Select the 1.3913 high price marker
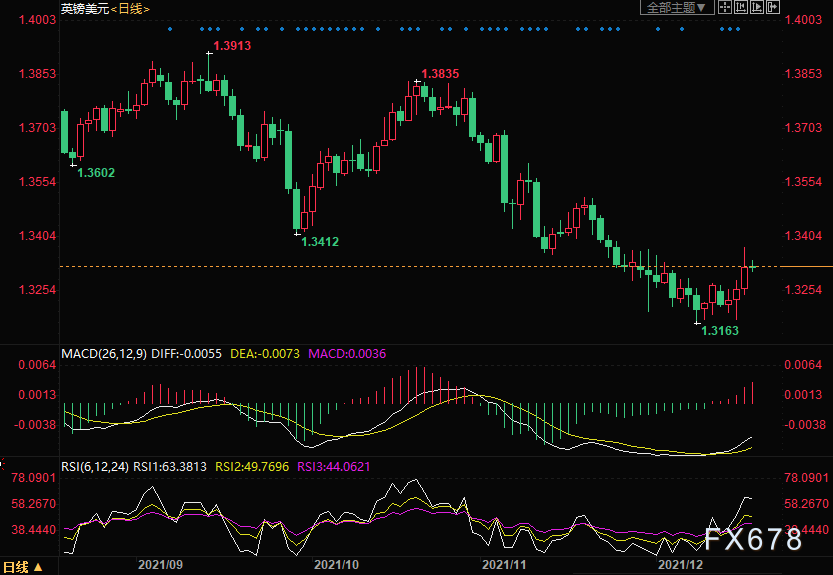 [x=232, y=46]
